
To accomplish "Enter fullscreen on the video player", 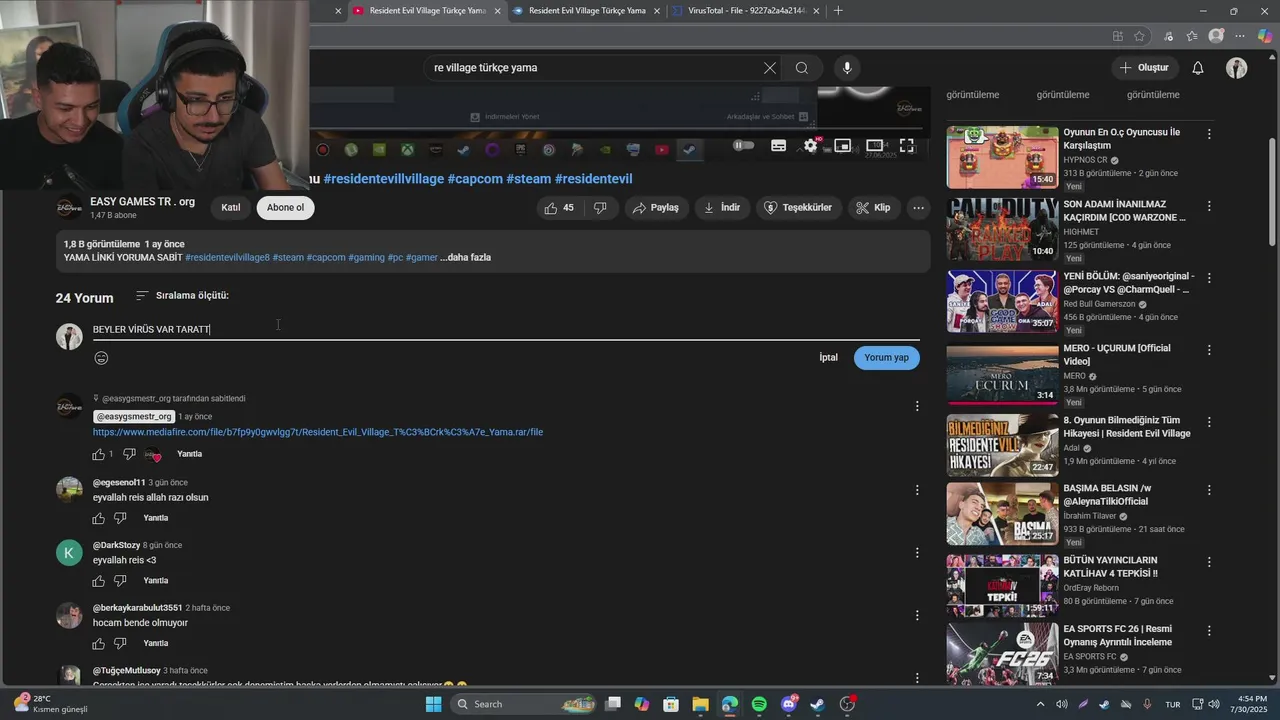I will [x=906, y=145].
